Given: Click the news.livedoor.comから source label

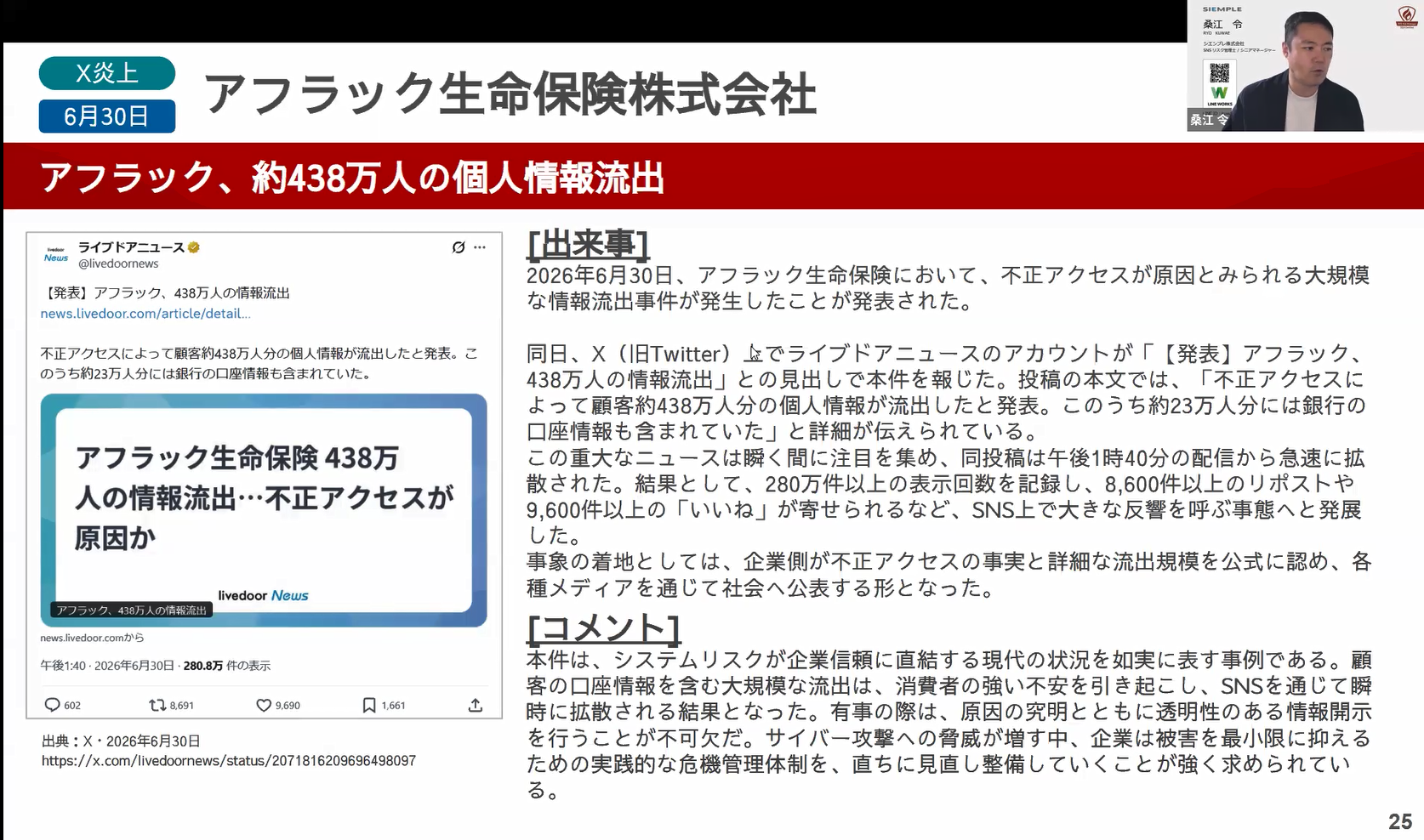Looking at the screenshot, I should click(92, 638).
